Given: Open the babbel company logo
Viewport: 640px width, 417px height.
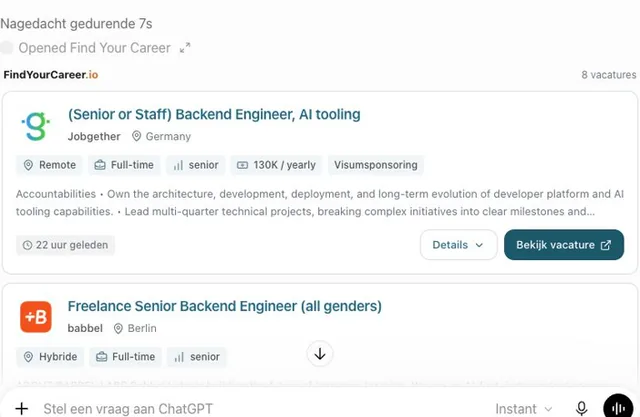Looking at the screenshot, I should [x=36, y=317].
